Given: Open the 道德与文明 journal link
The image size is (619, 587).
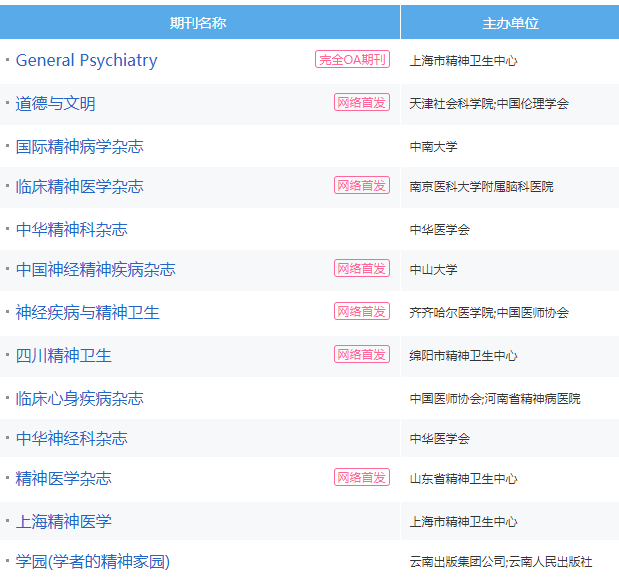Looking at the screenshot, I should 56,104.
